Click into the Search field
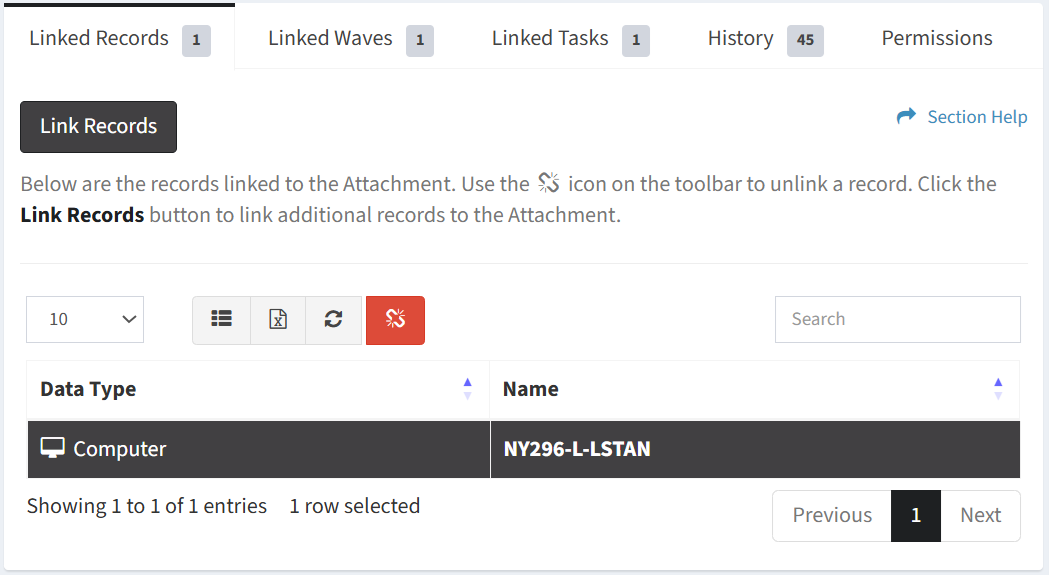Image resolution: width=1049 pixels, height=576 pixels. point(898,319)
